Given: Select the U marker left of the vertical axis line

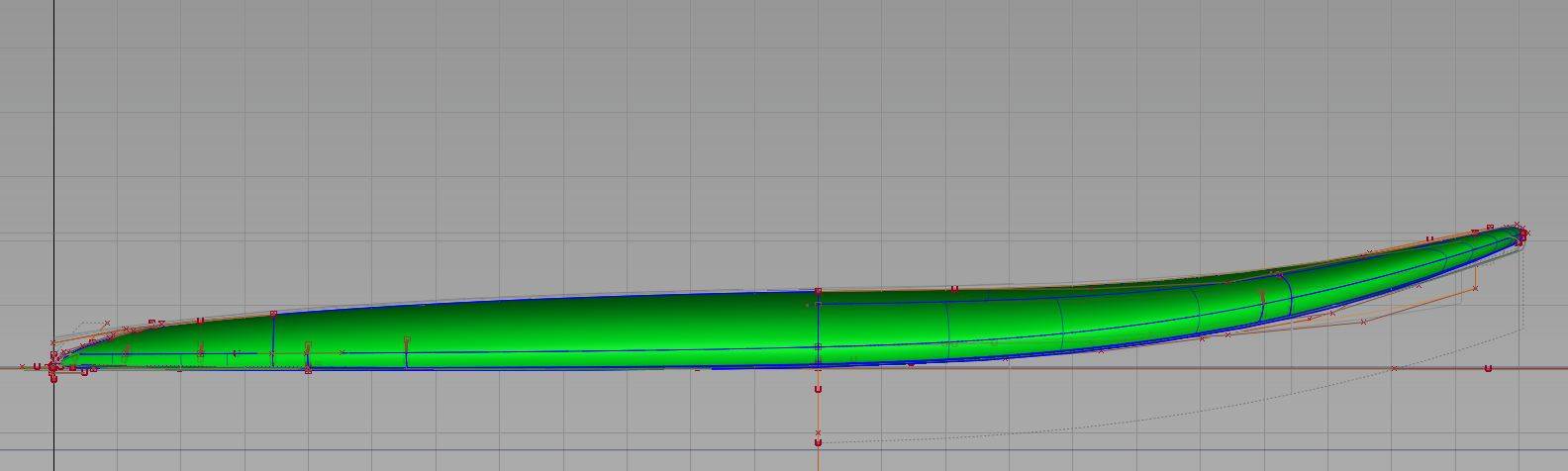Looking at the screenshot, I should tap(38, 367).
